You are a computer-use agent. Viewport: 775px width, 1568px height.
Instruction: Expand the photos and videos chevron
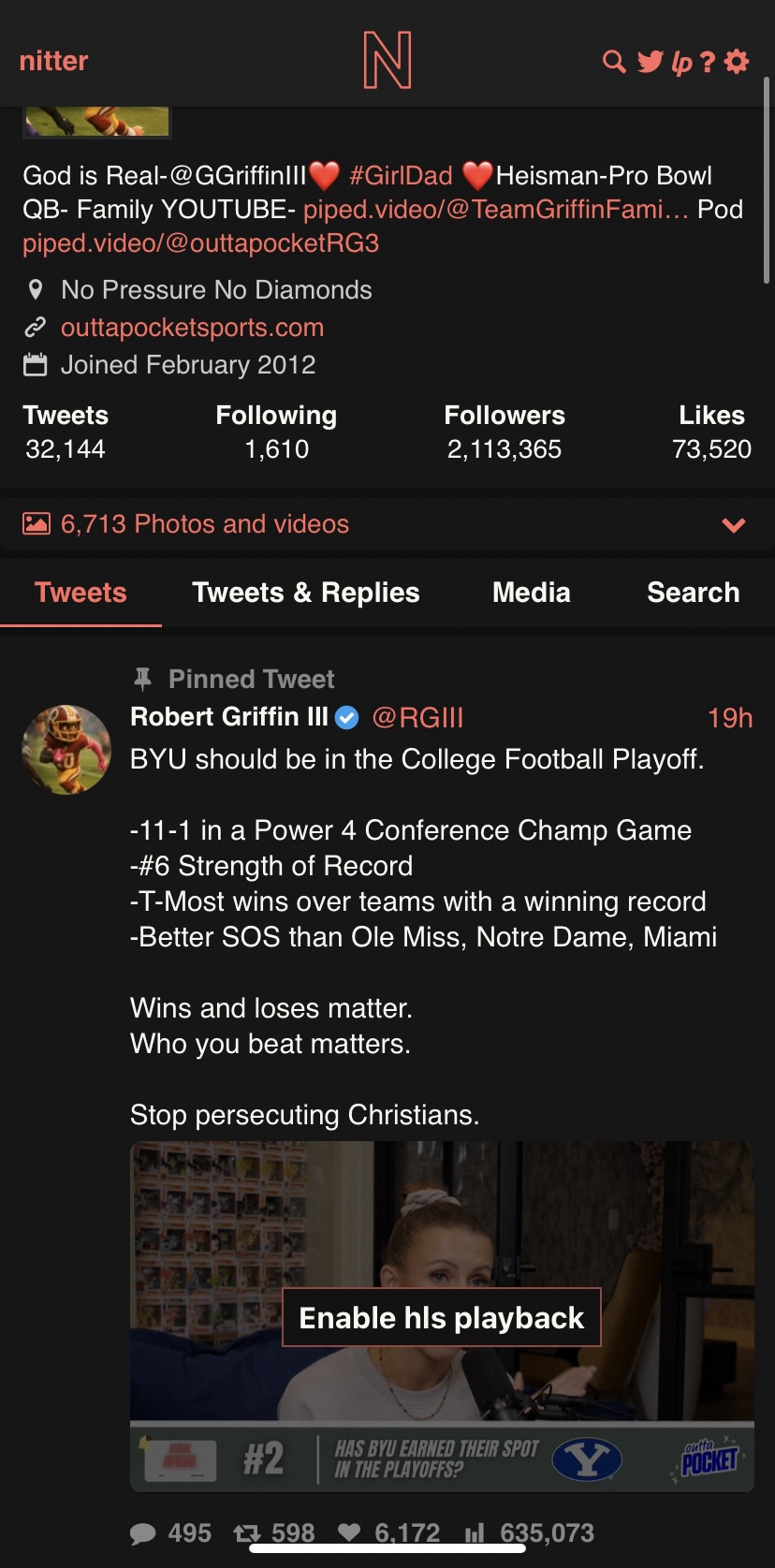pyautogui.click(x=734, y=525)
